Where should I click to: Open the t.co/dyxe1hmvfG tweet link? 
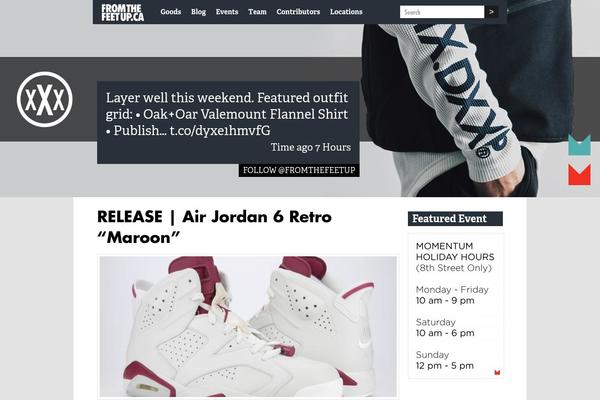coord(220,131)
